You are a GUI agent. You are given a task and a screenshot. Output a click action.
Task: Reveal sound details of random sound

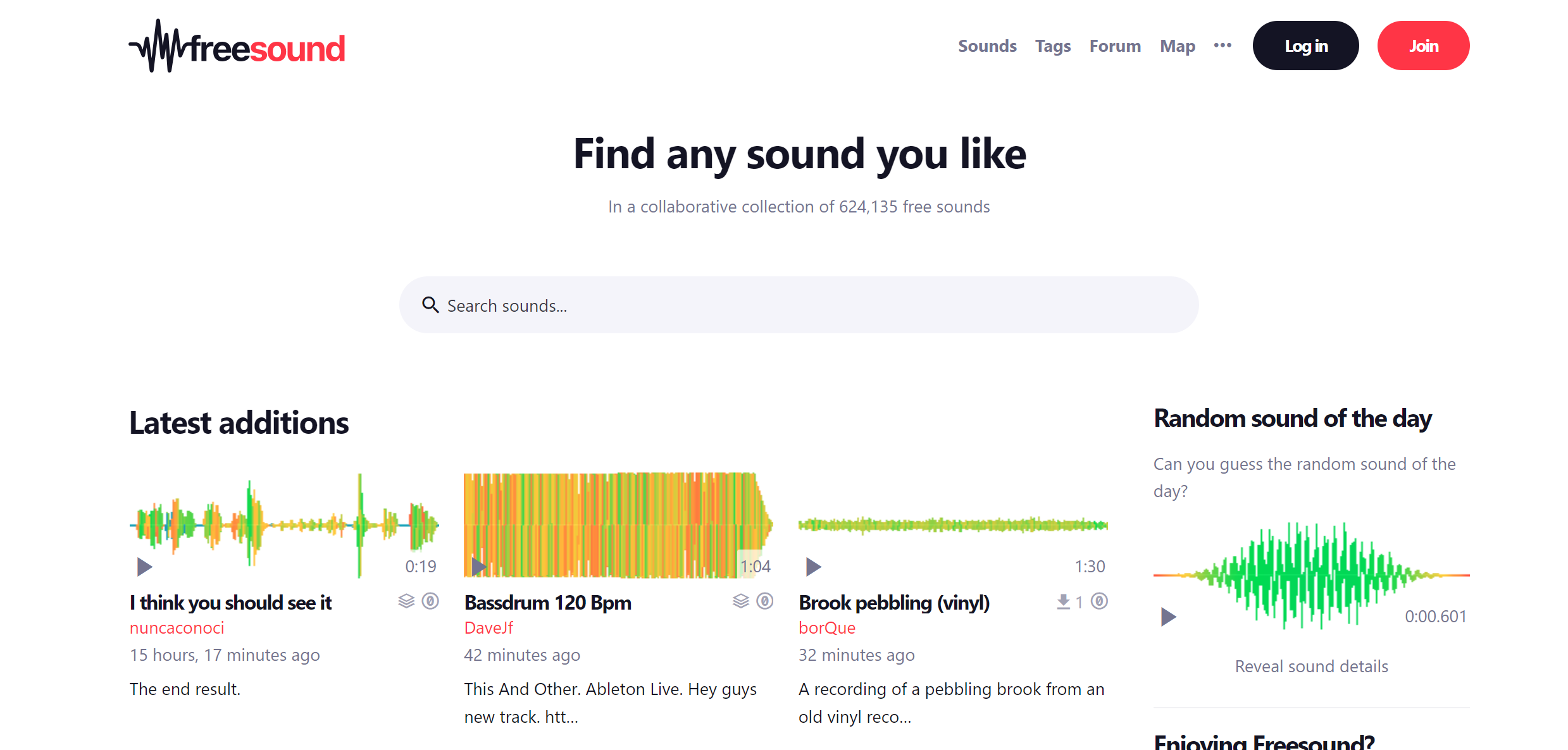pos(1311,667)
